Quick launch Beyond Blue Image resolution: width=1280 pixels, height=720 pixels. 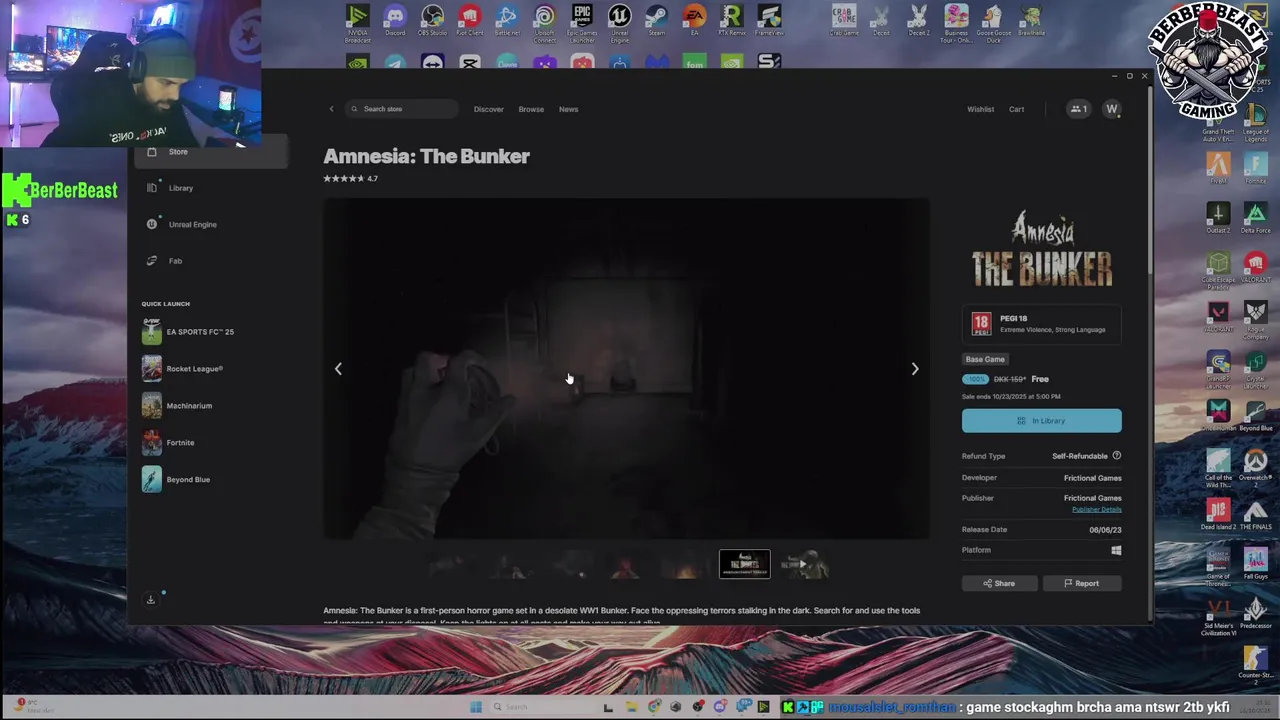(x=212, y=480)
